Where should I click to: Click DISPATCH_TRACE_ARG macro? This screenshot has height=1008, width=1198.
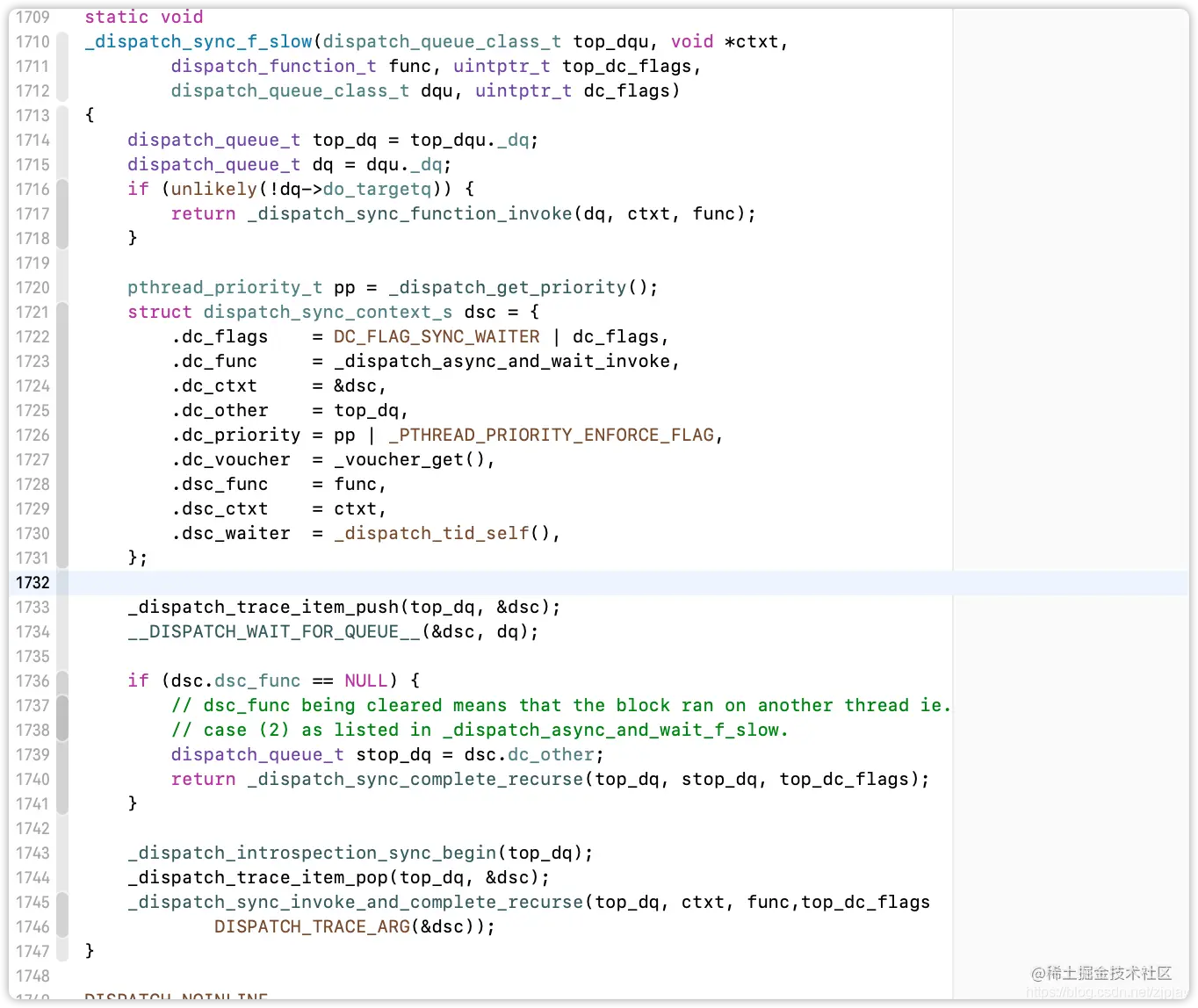[x=312, y=926]
